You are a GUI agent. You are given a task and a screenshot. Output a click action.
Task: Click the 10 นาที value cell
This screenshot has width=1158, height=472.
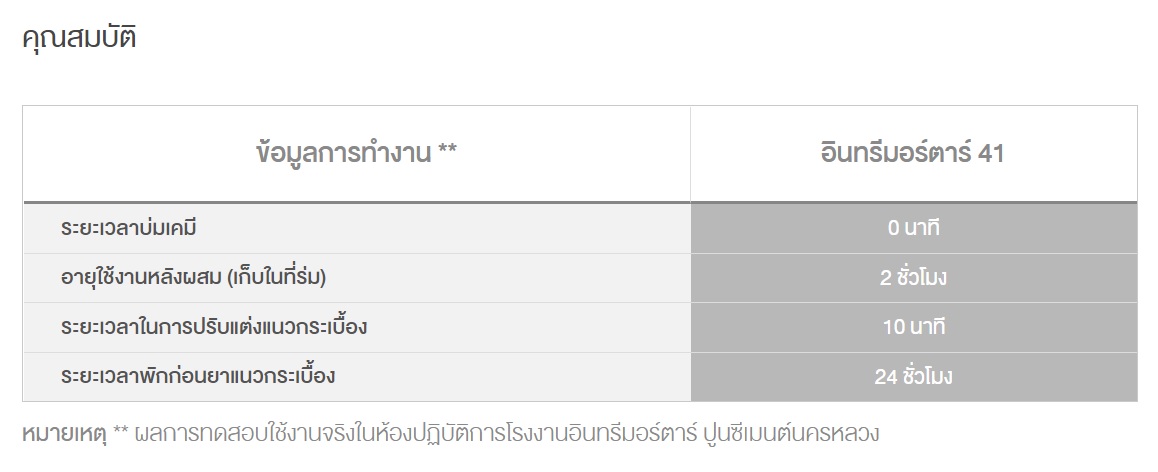point(914,327)
